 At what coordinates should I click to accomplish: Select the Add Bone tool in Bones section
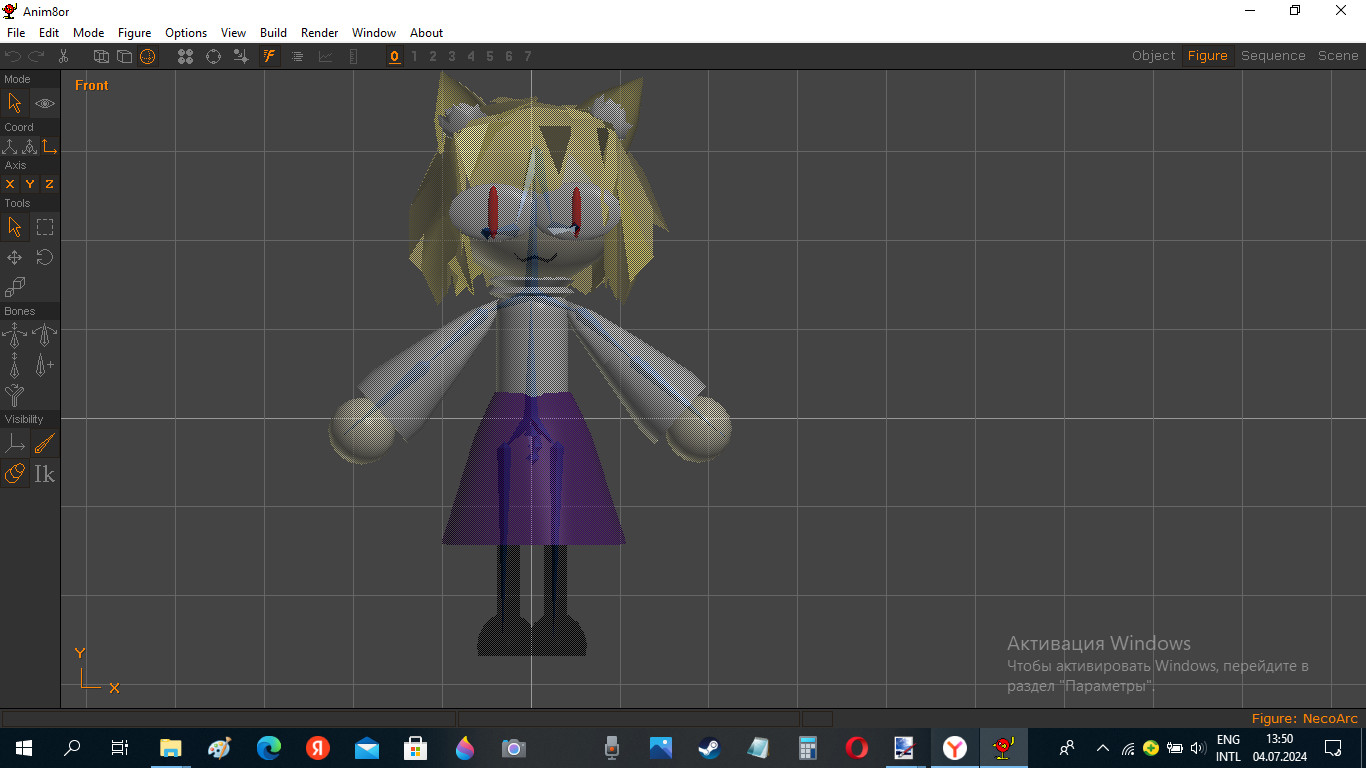coord(44,363)
